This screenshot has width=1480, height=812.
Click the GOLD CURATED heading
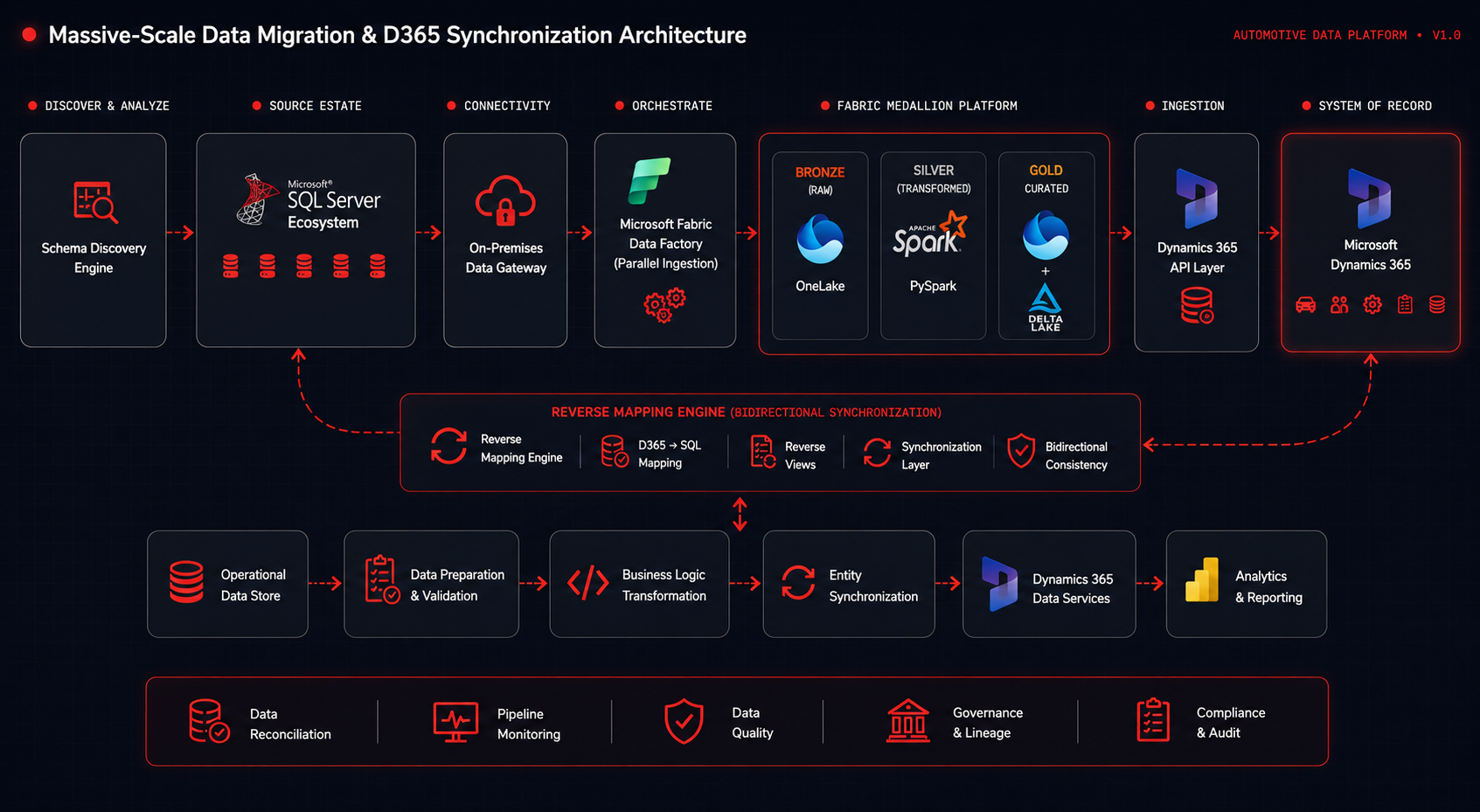pos(1046,178)
